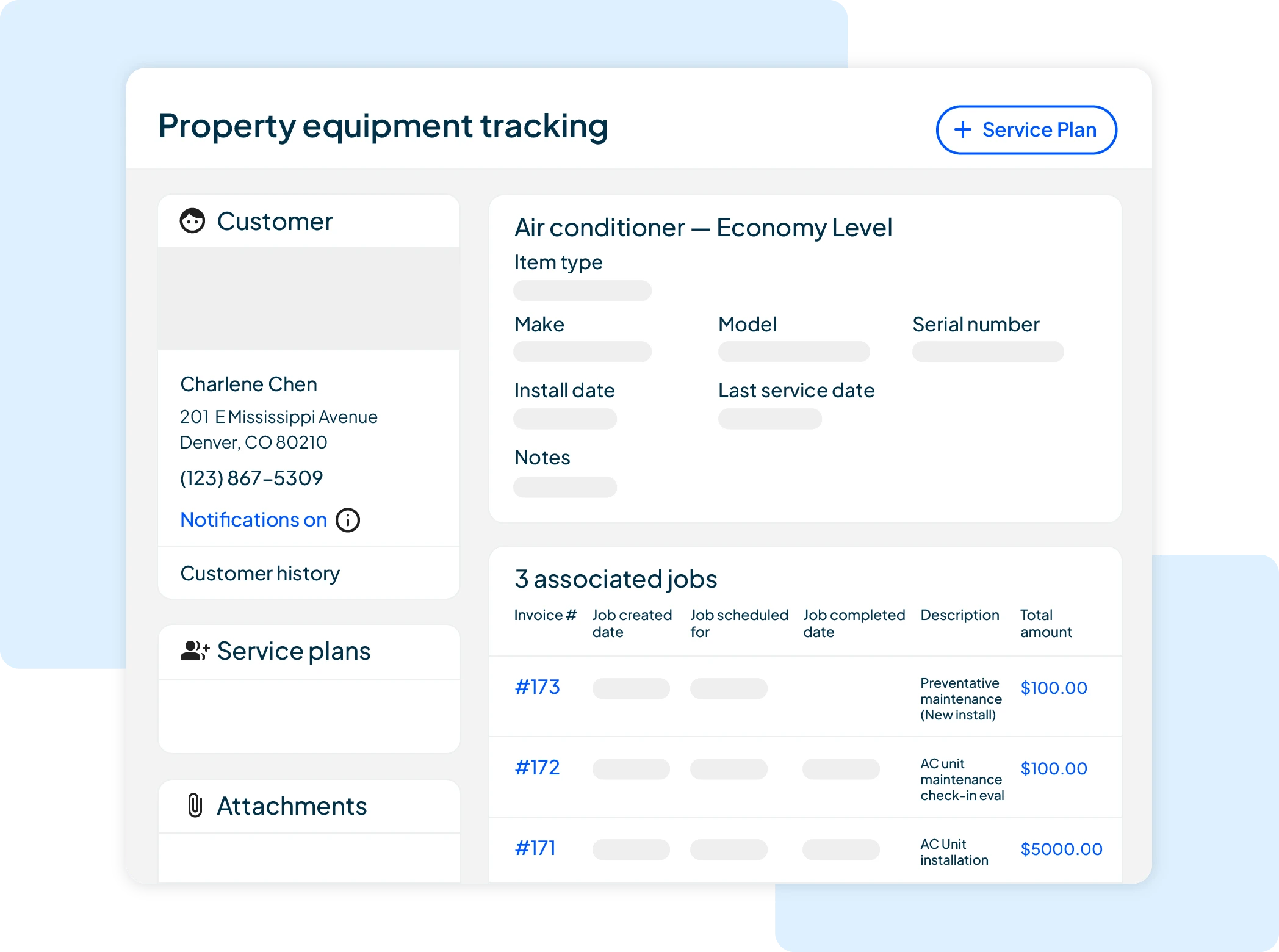Click the Item type field placeholder
Screen dimensions: 1279x952
[x=582, y=290]
